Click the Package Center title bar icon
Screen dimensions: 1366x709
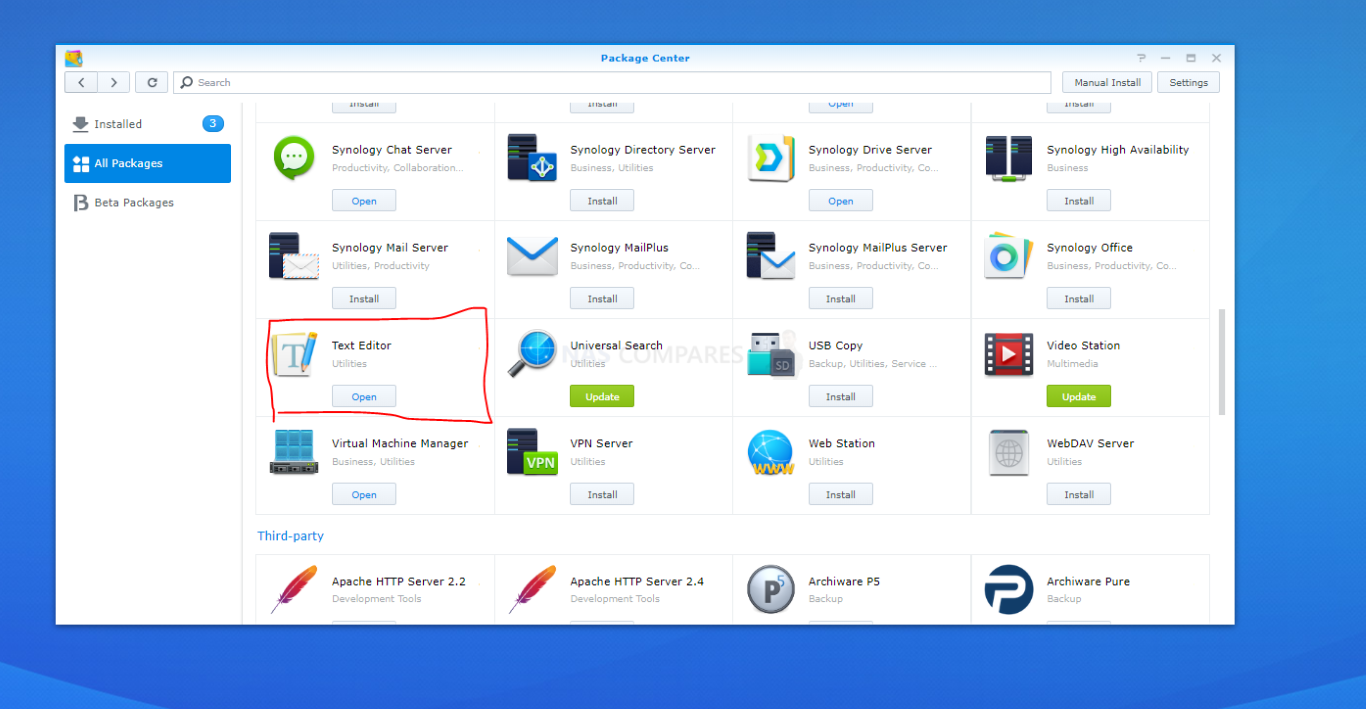coord(73,58)
